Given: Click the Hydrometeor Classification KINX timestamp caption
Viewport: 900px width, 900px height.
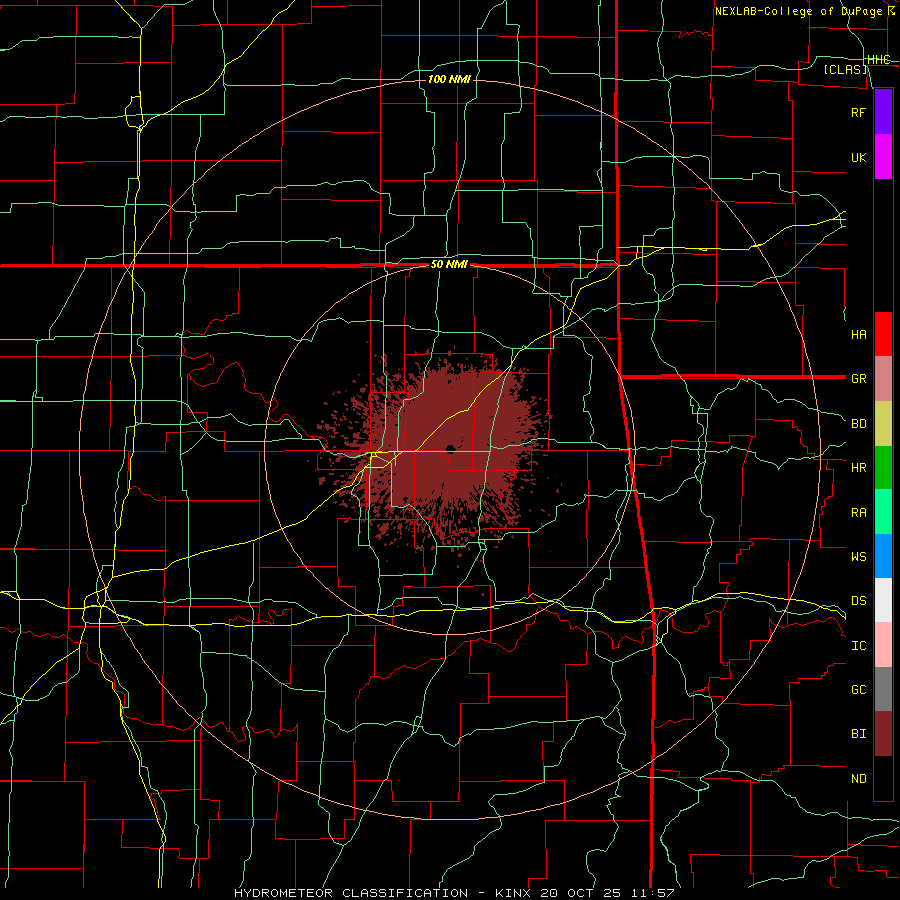Looking at the screenshot, I should click(x=453, y=893).
